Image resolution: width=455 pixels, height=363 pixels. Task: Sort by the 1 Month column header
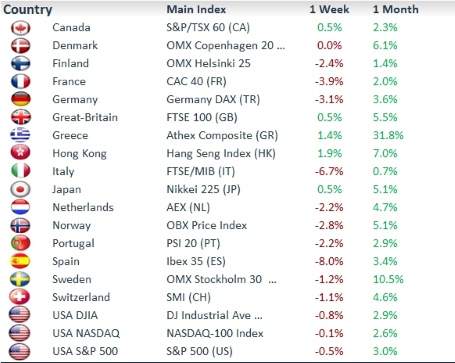(x=395, y=9)
